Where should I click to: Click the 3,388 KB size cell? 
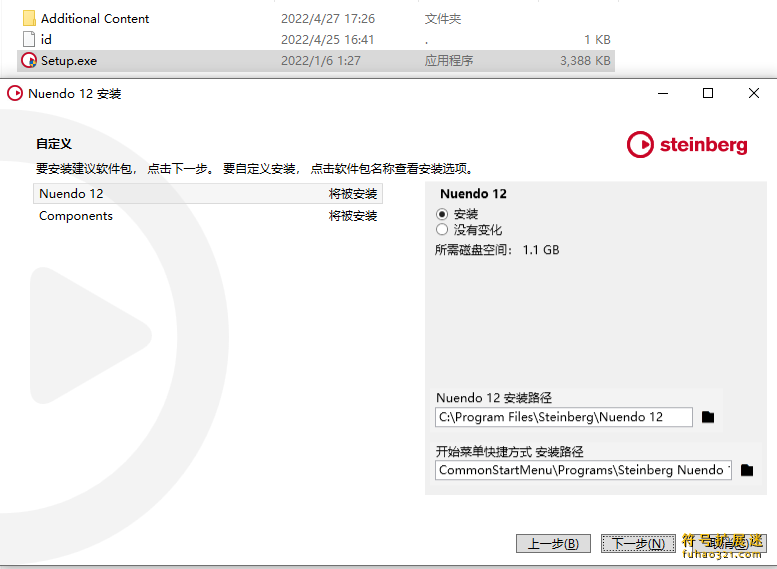coord(585,60)
